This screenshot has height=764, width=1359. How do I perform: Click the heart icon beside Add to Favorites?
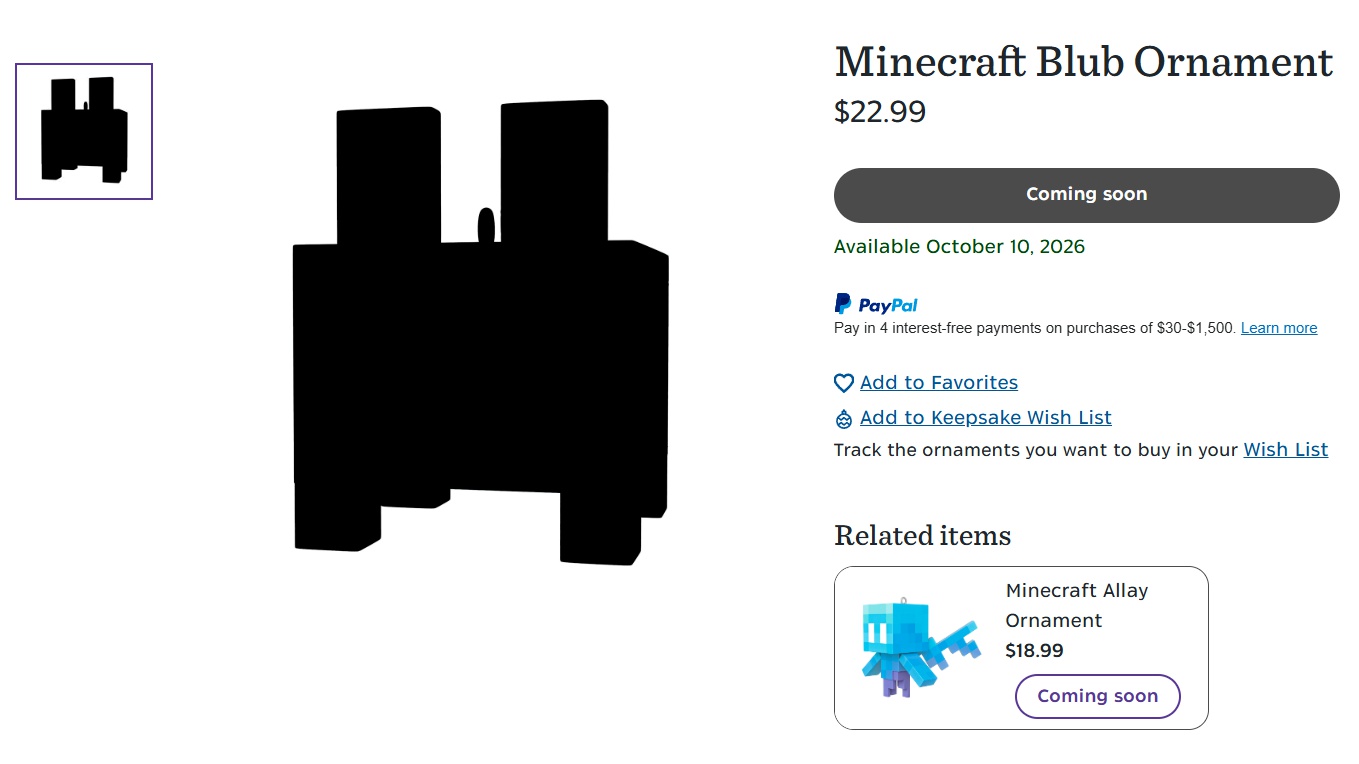click(x=844, y=383)
